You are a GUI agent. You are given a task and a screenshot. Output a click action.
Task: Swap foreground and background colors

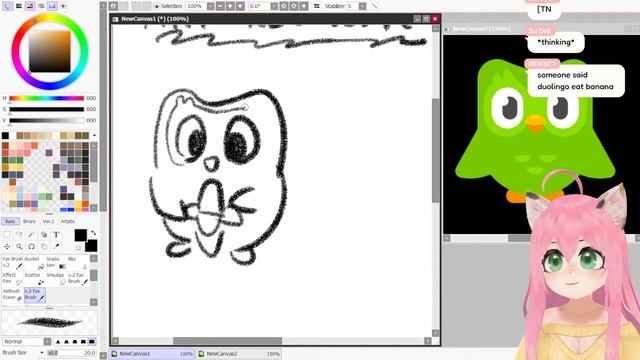(93, 233)
